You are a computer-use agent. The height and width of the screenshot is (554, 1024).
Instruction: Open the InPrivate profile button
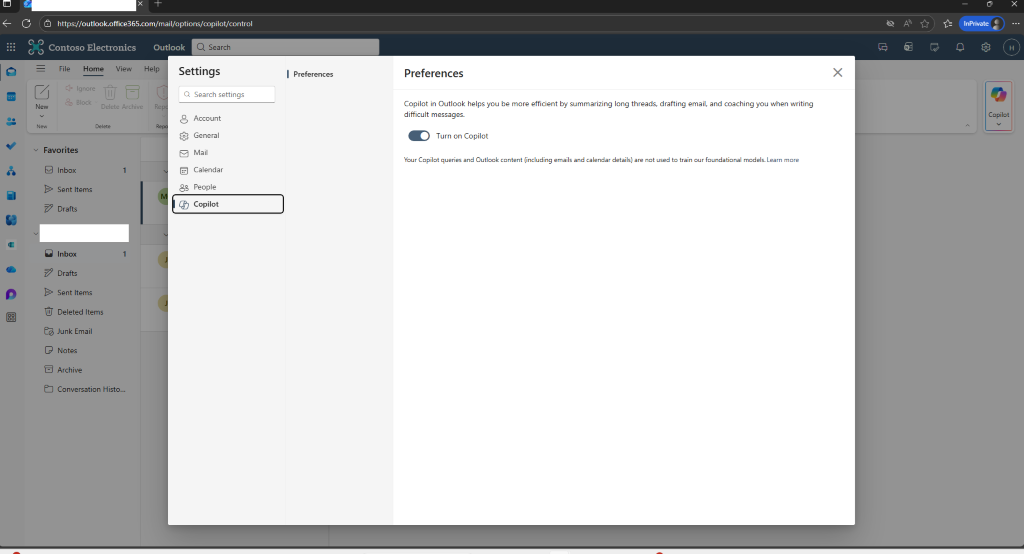(x=982, y=24)
